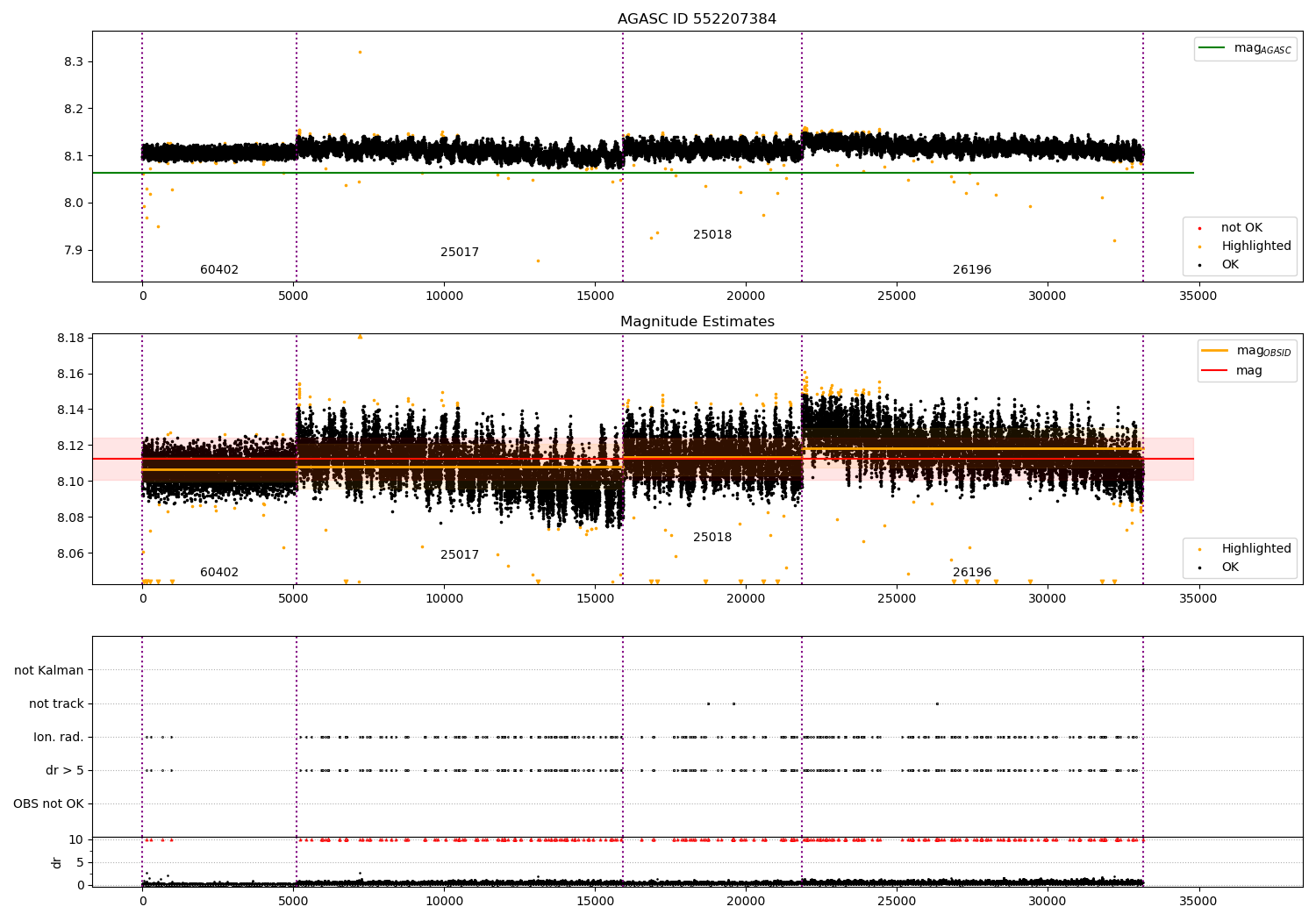Click the 'OBS not OK' axis label
This screenshot has width=1316, height=921.
[49, 804]
